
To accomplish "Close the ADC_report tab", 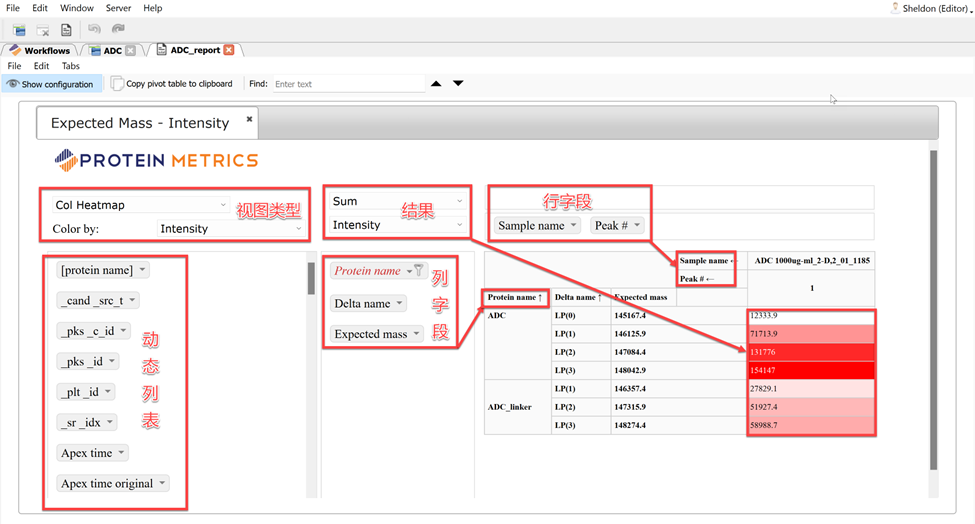I will click(229, 50).
